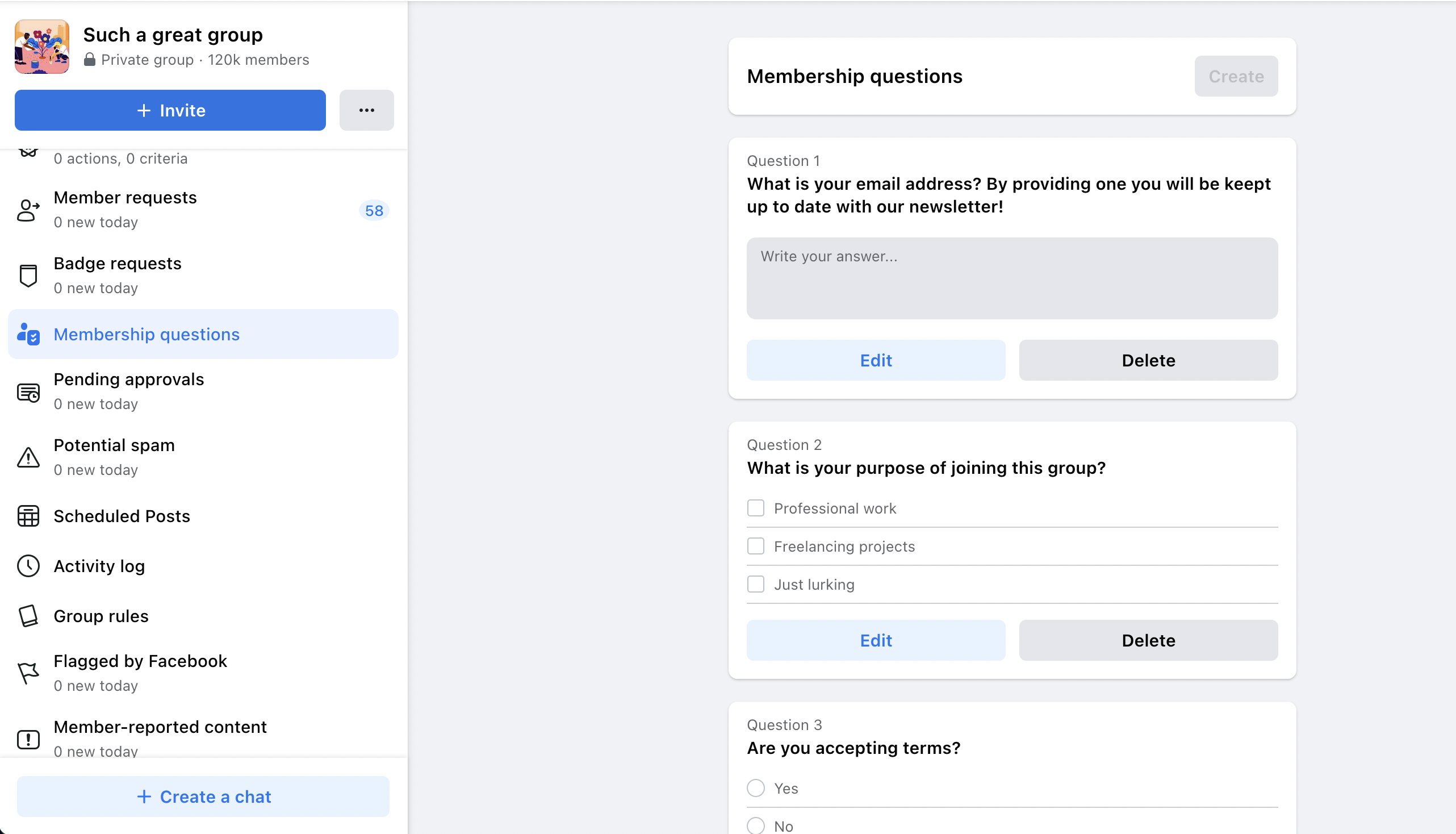Click the Member requests person icon
Viewport: 1456px width, 834px height.
[x=28, y=210]
